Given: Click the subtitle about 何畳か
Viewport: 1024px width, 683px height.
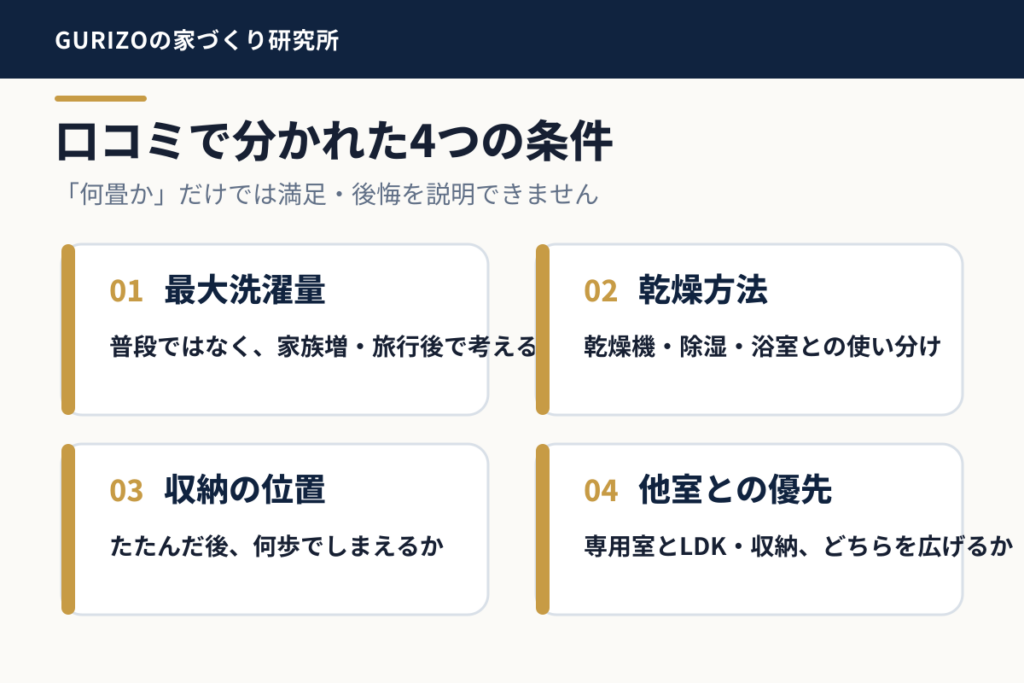Looking at the screenshot, I should 330,194.
